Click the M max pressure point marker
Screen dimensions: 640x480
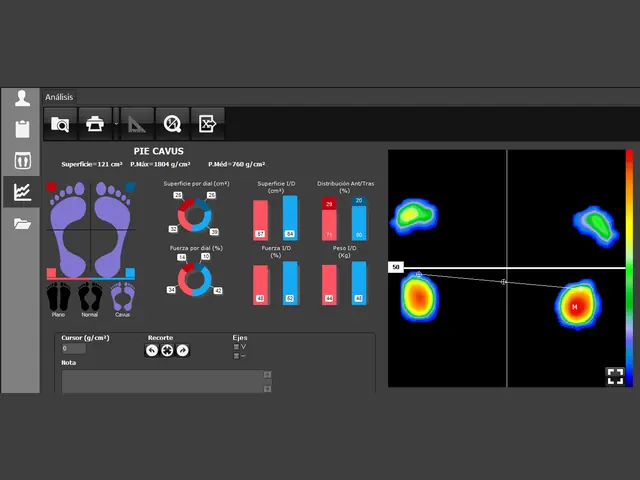[575, 307]
